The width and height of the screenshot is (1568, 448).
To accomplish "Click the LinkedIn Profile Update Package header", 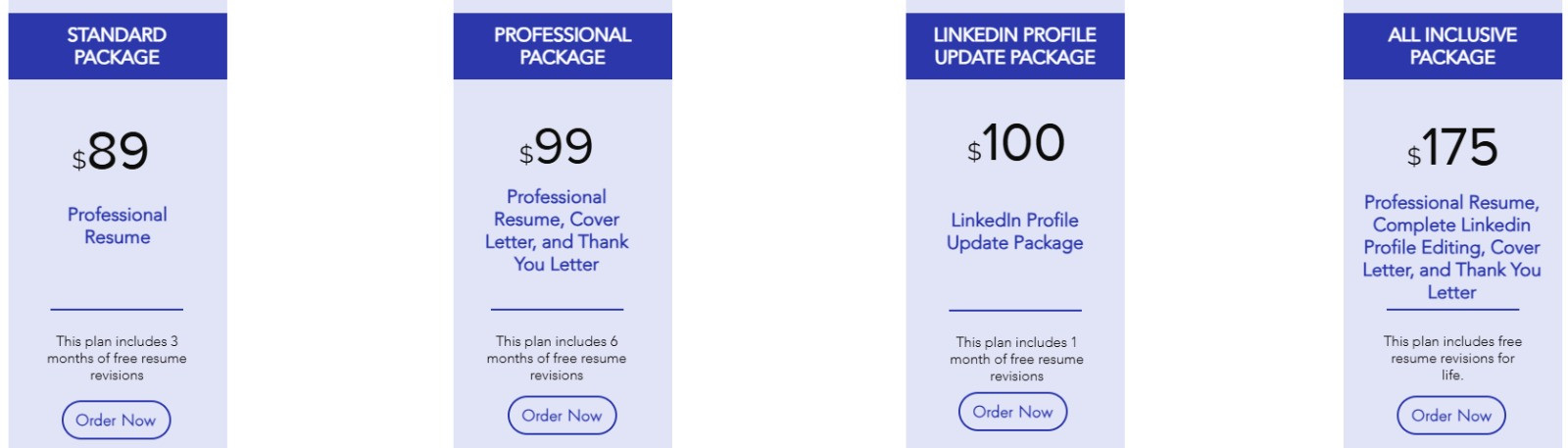I will coord(1015,46).
